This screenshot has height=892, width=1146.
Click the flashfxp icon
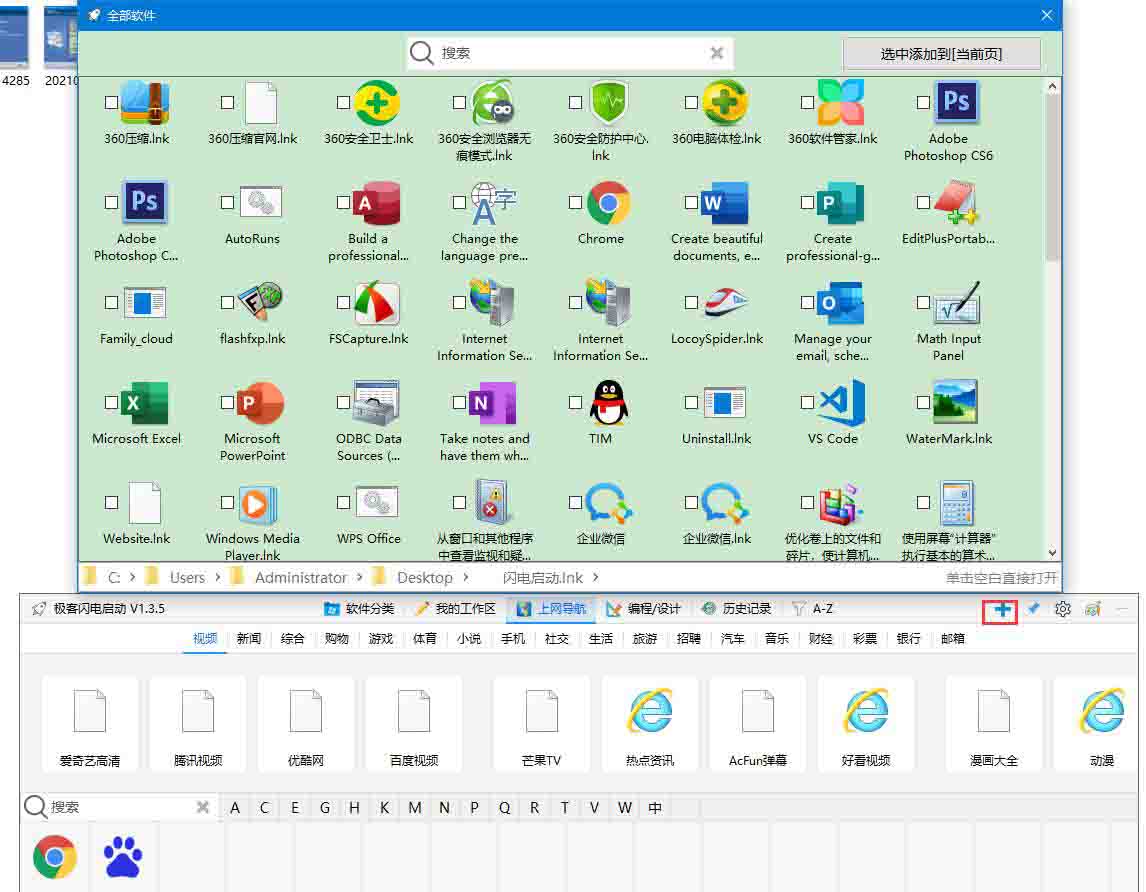[x=260, y=301]
